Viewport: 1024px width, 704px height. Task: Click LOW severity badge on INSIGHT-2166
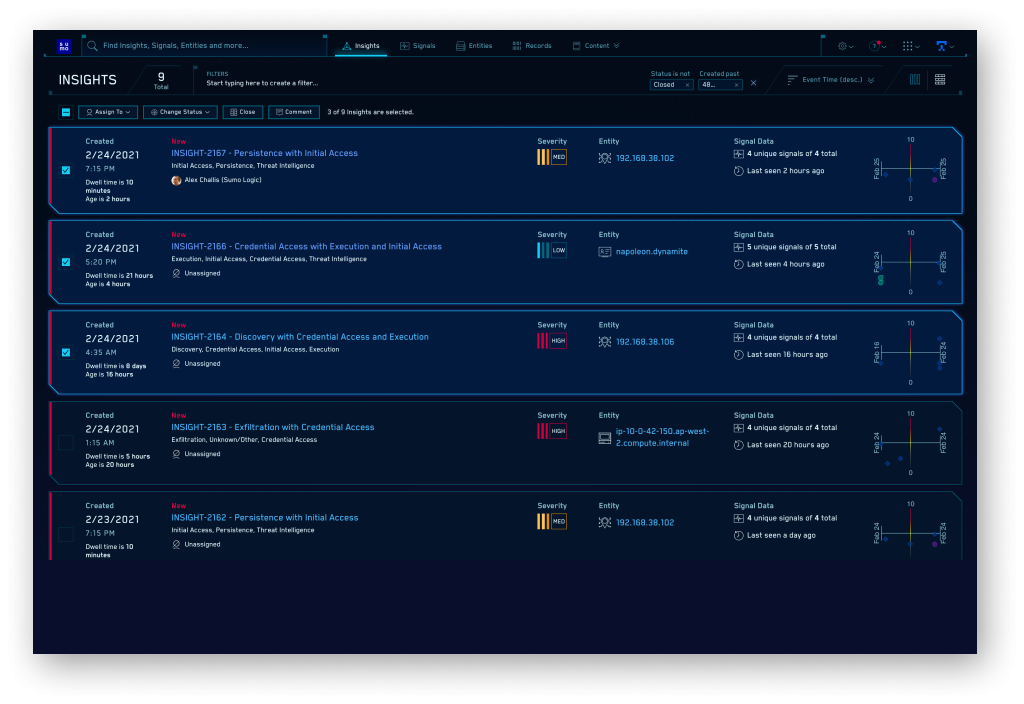click(552, 250)
